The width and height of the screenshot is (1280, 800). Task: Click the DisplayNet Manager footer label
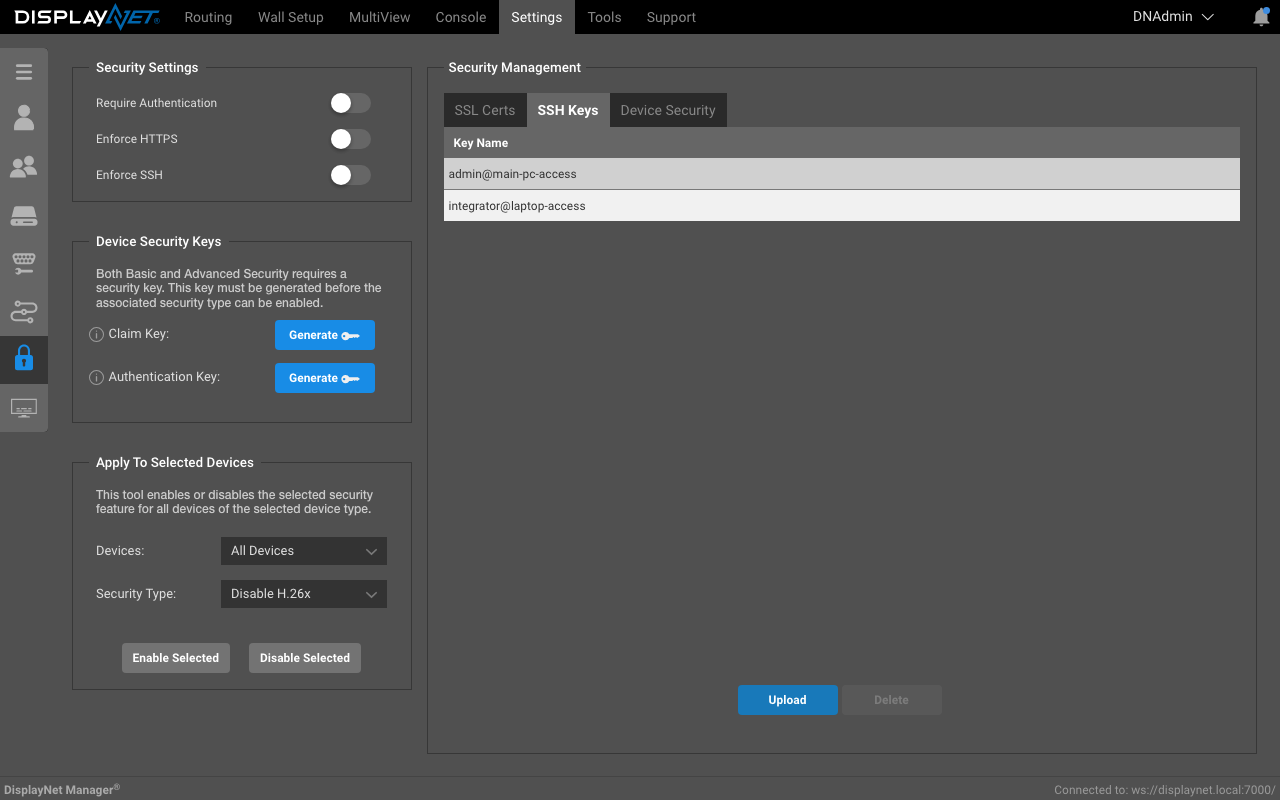pos(62,789)
